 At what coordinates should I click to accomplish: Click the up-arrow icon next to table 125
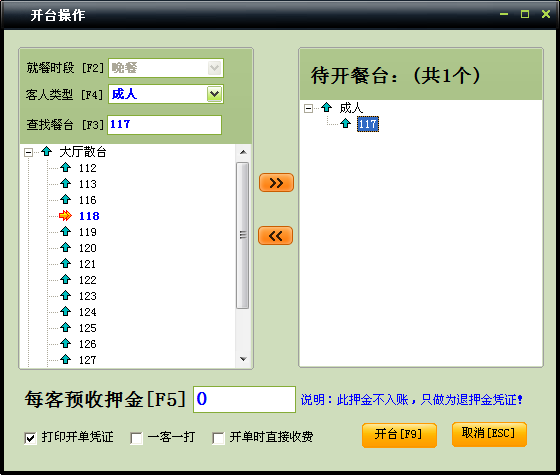[x=65, y=328]
